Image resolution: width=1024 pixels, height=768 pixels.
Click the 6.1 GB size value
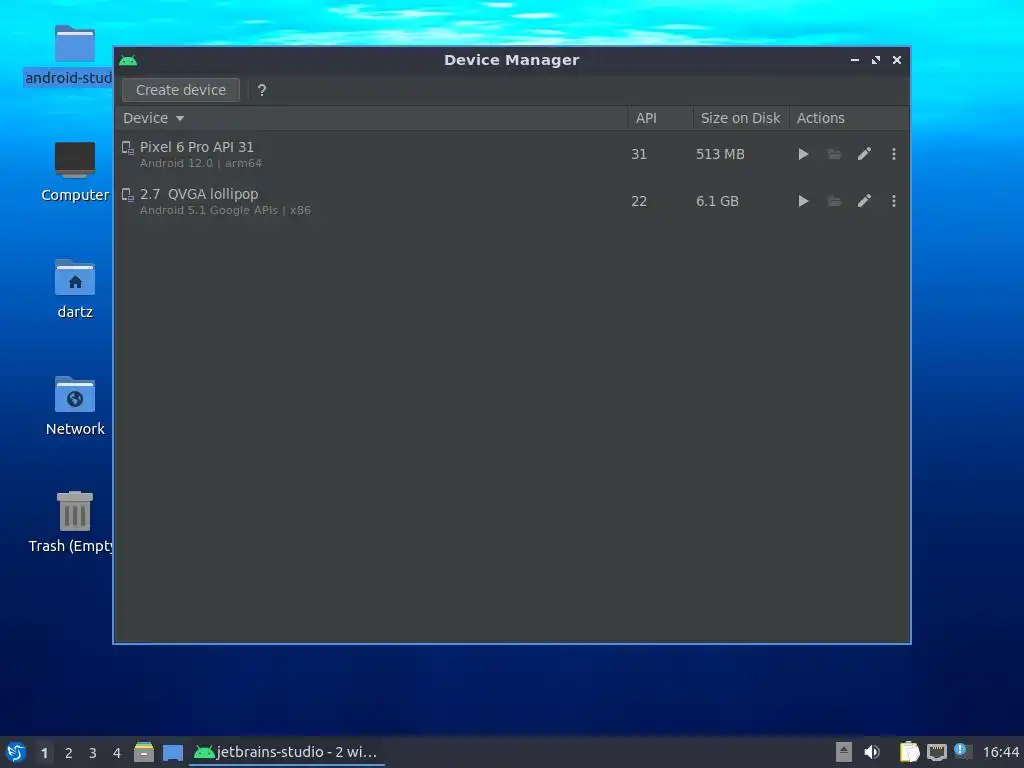coord(717,201)
